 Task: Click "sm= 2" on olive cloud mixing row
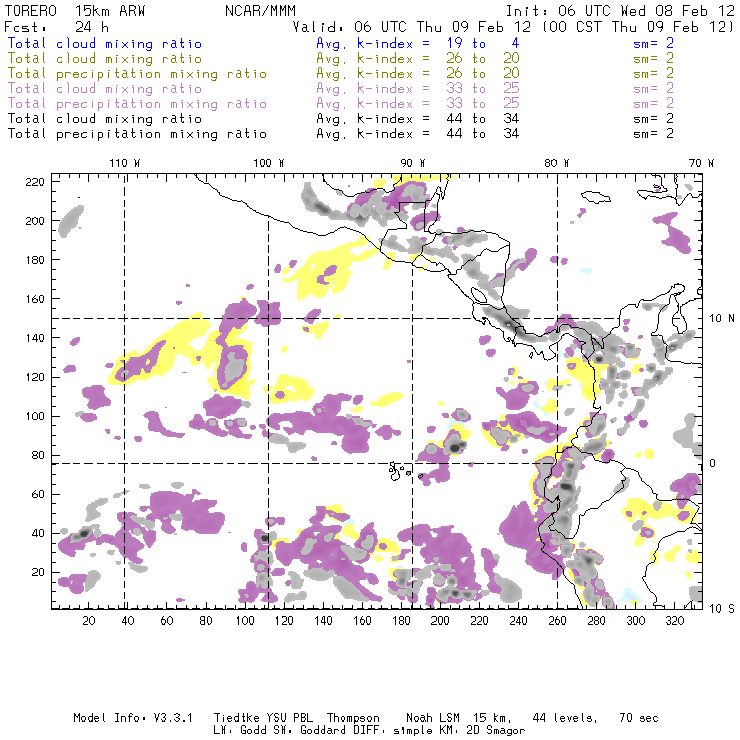coord(653,59)
